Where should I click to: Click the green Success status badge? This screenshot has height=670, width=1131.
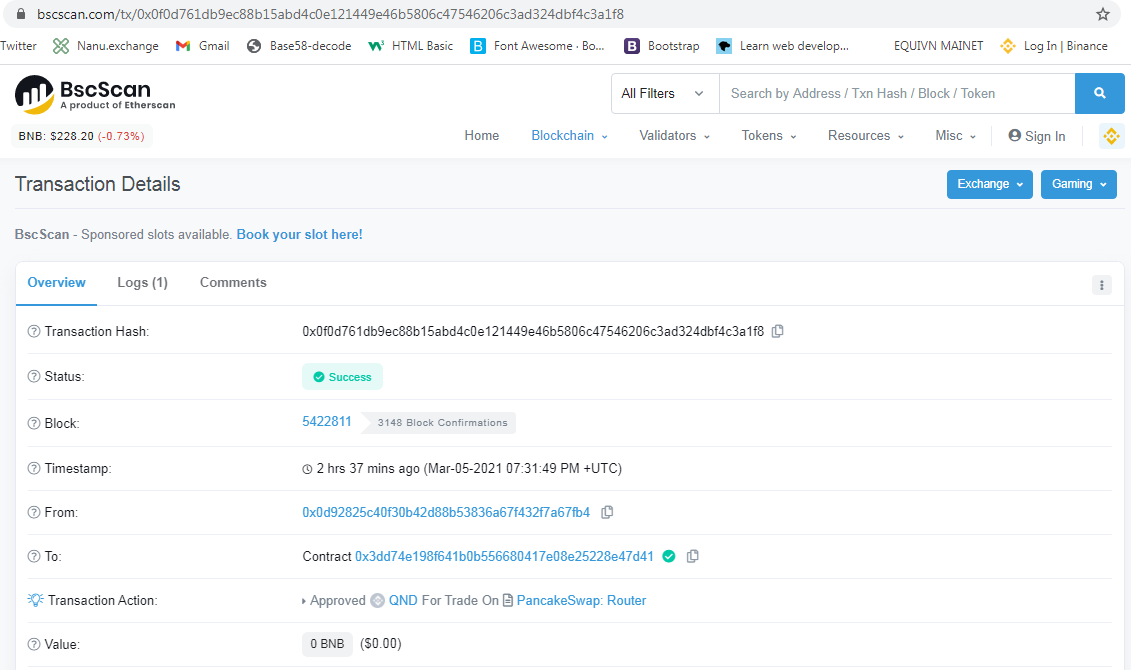[x=343, y=376]
